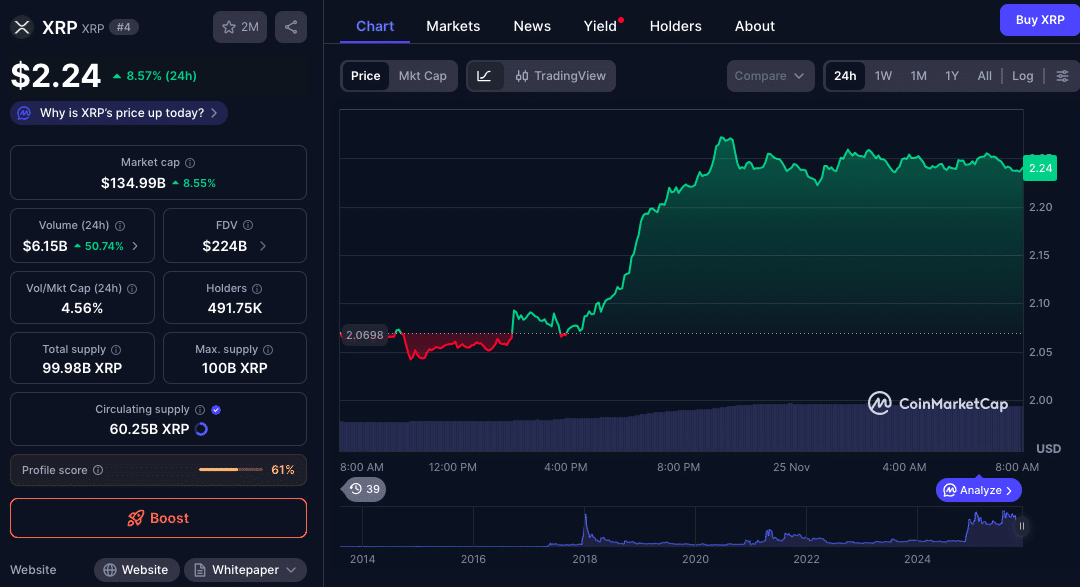
Task: Open the Holders tab
Action: 675,26
